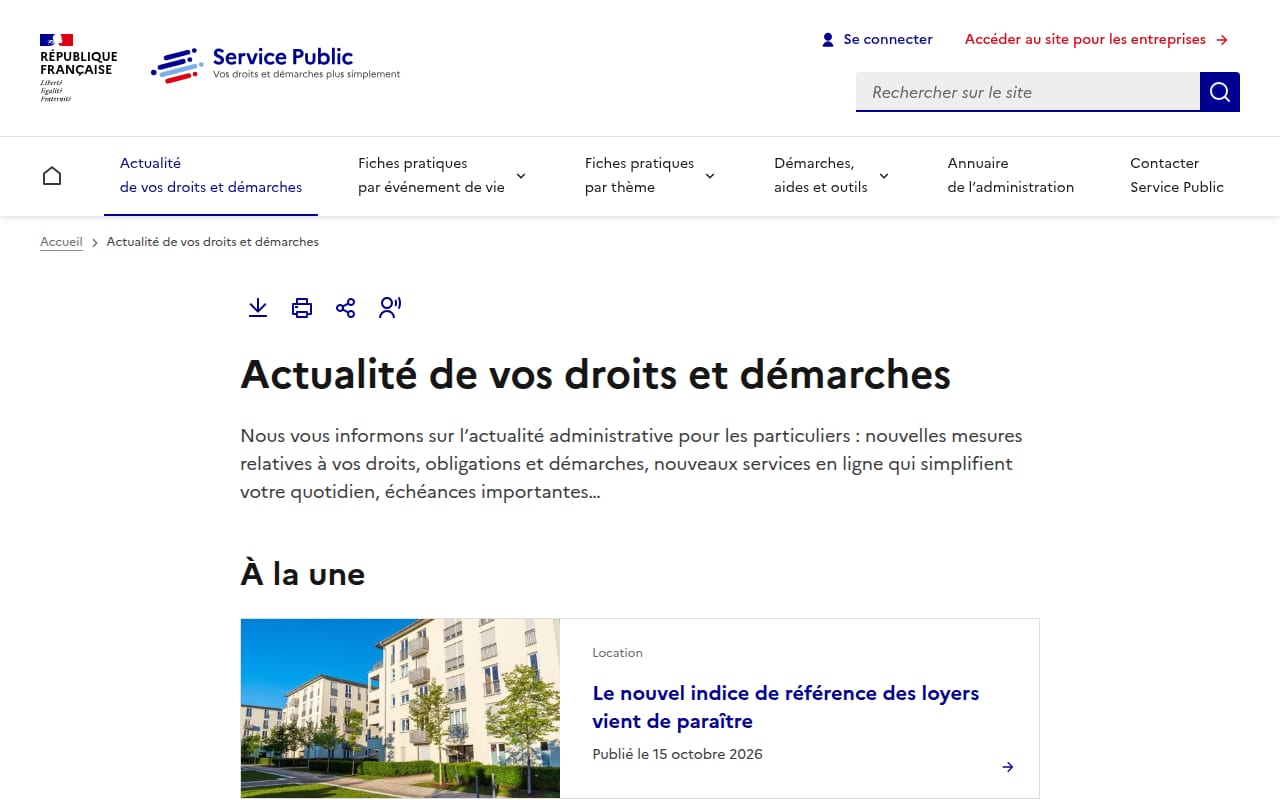Click the apartment building thumbnail image

click(400, 708)
